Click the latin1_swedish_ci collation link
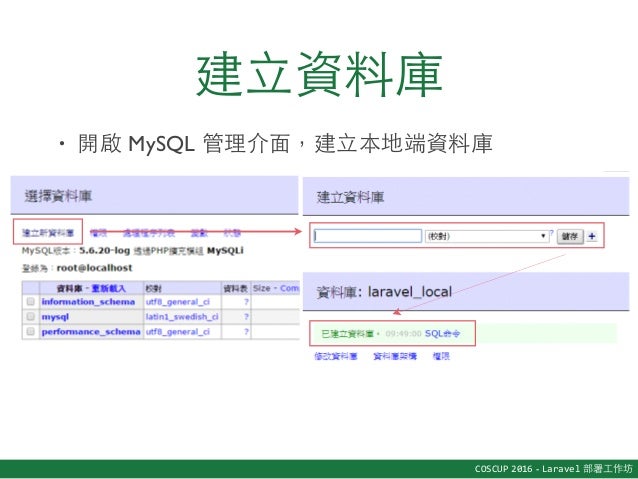The height and width of the screenshot is (479, 638). click(x=182, y=317)
